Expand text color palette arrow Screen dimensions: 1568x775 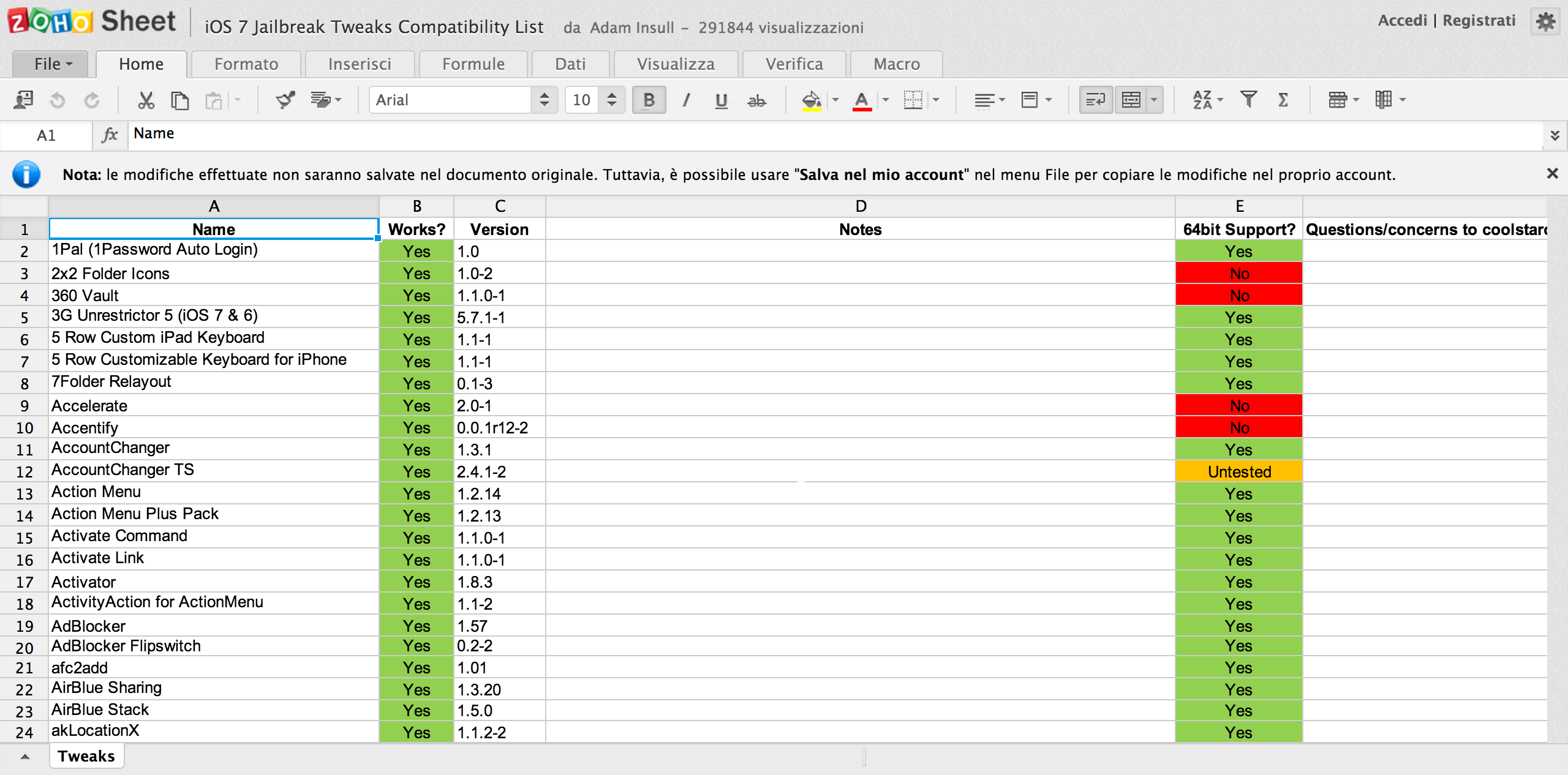point(885,100)
